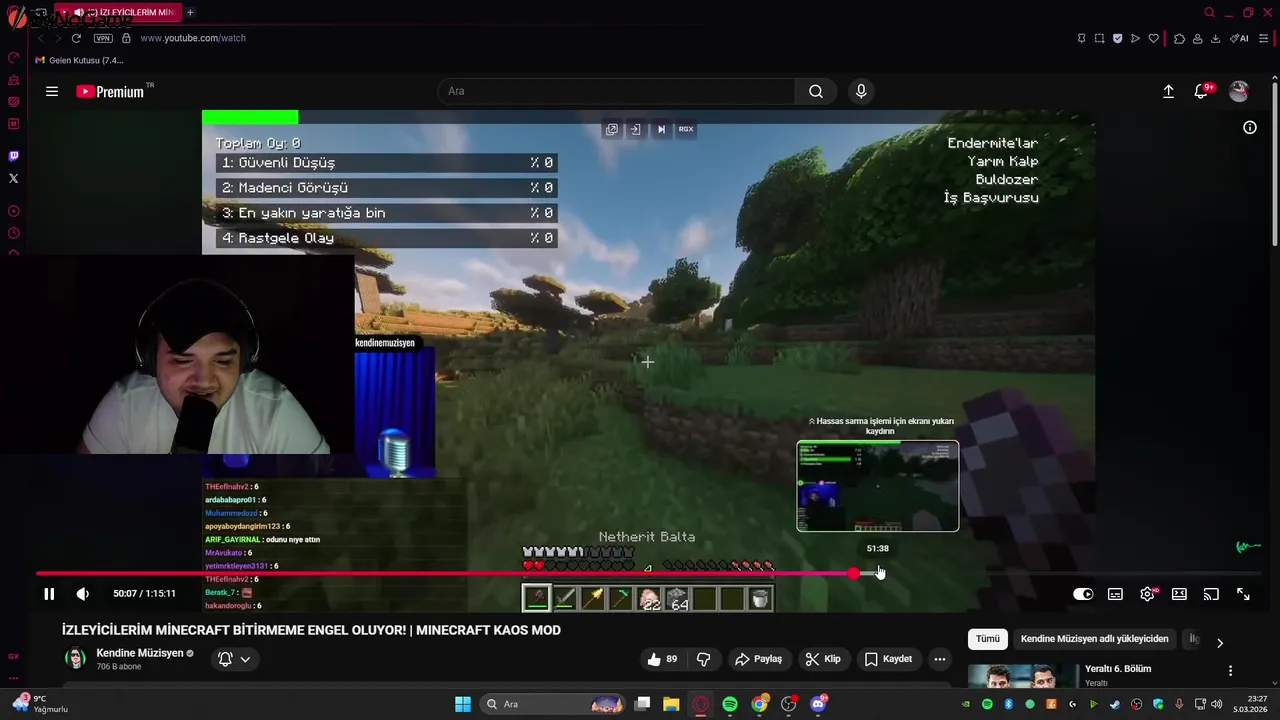The height and width of the screenshot is (720, 1280).
Task: Select the 'Tümü' filter chip
Action: click(988, 639)
